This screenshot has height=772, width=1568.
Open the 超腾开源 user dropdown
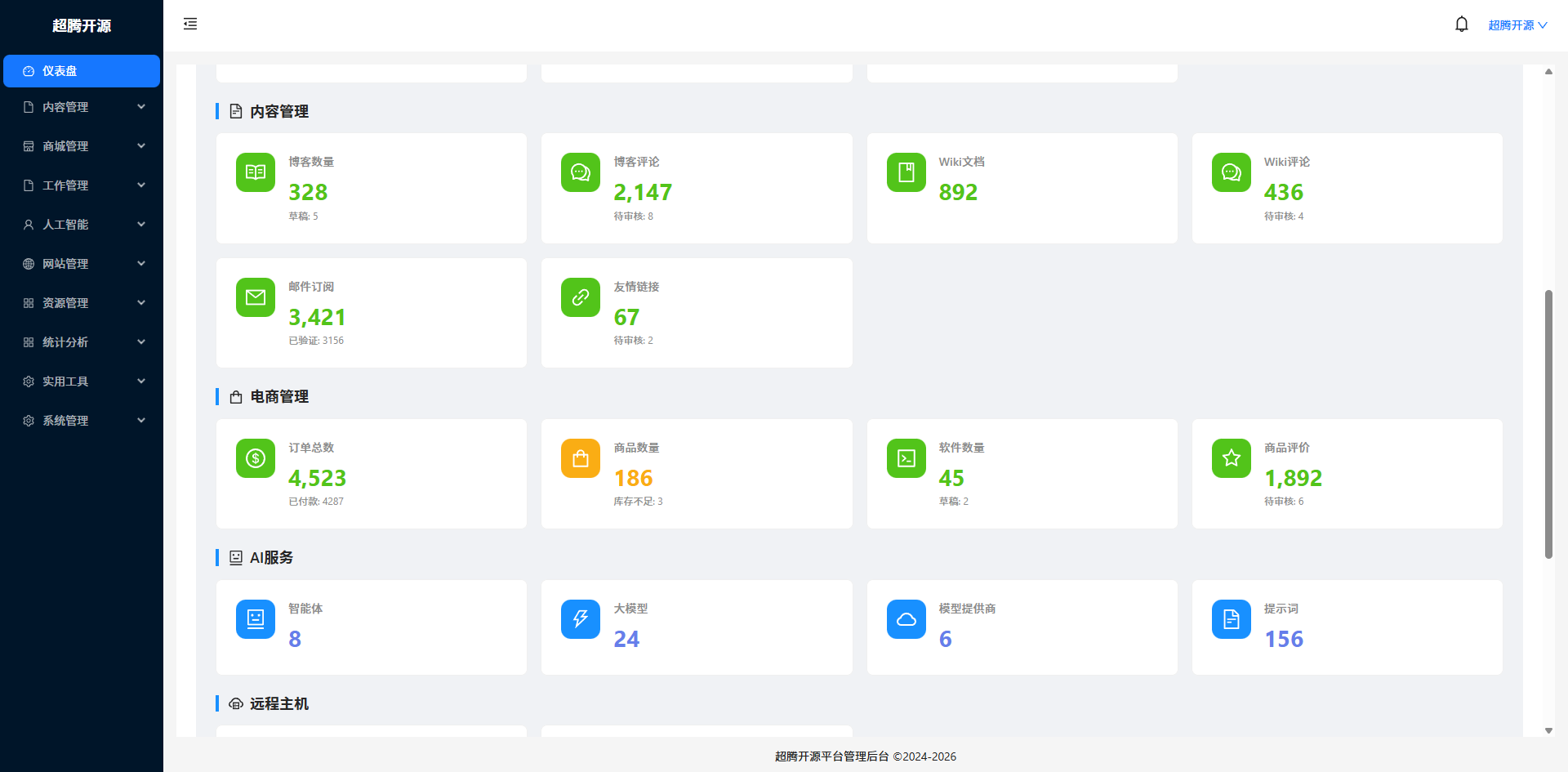(x=1517, y=25)
